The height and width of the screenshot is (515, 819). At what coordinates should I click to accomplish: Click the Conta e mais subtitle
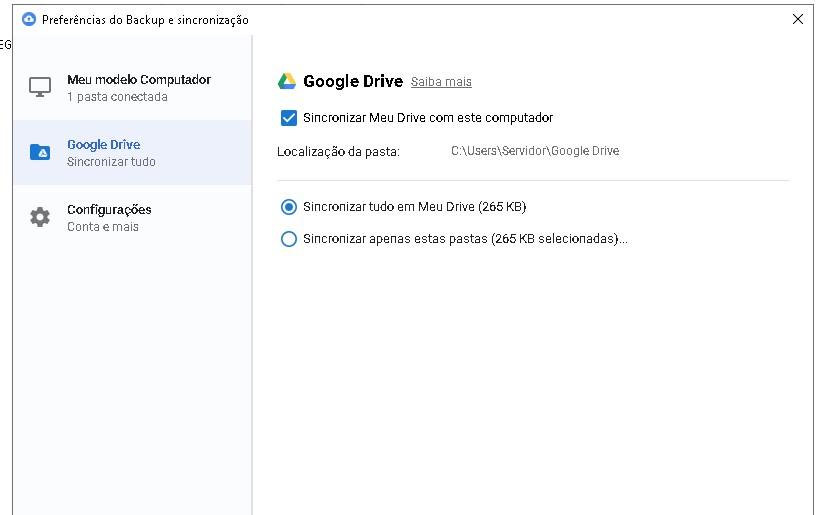(x=102, y=227)
